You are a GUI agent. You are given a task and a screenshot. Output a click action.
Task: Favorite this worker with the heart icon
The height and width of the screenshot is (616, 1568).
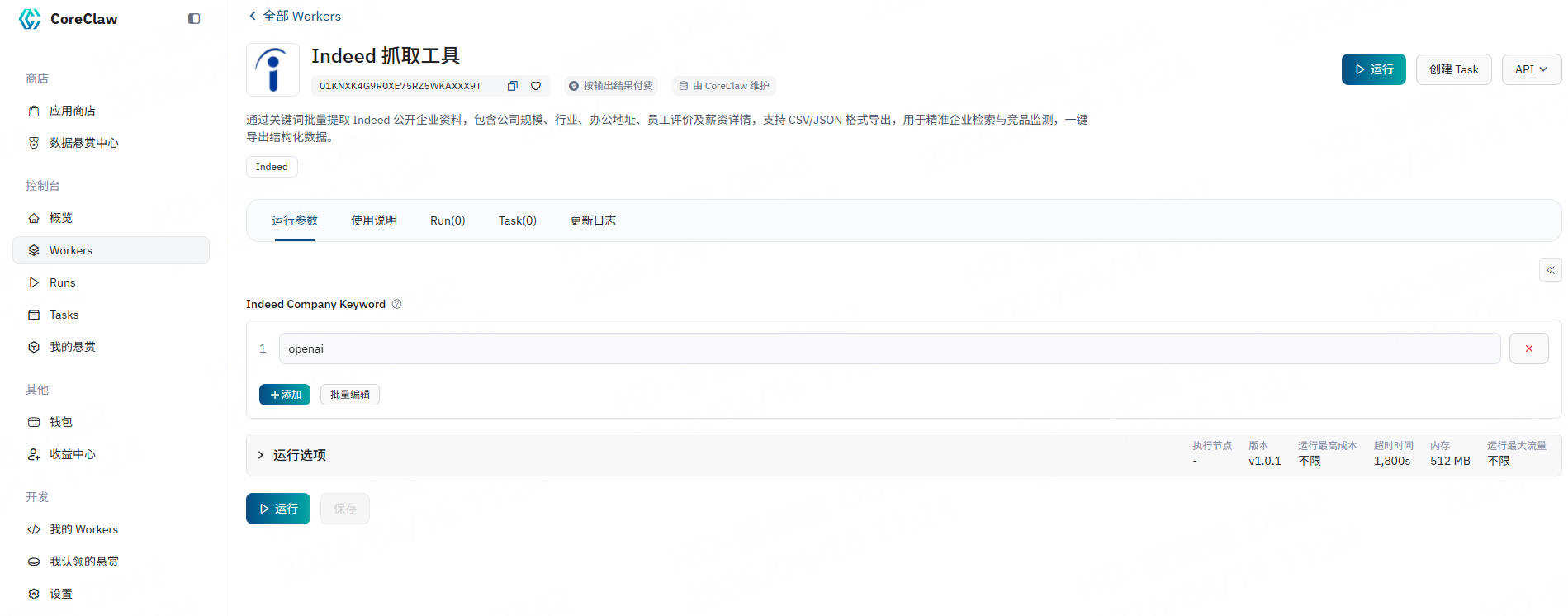click(536, 86)
